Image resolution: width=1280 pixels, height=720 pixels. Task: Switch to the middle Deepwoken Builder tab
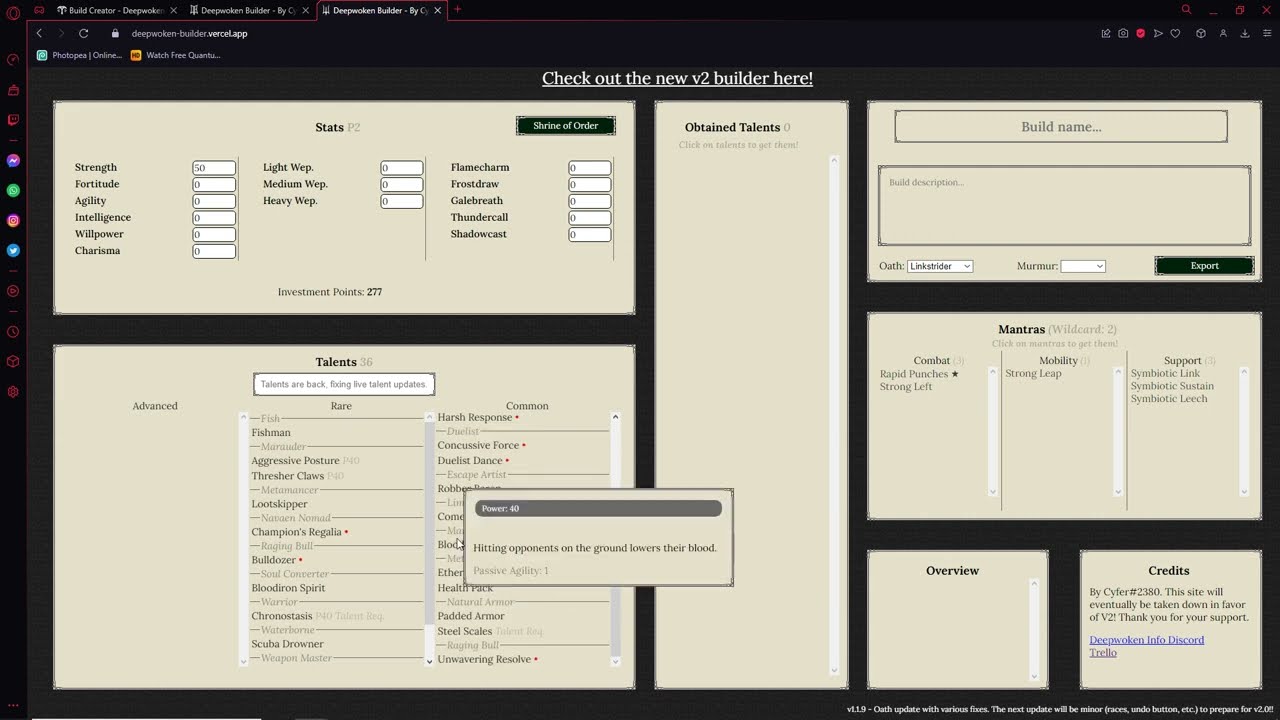[x=250, y=10]
